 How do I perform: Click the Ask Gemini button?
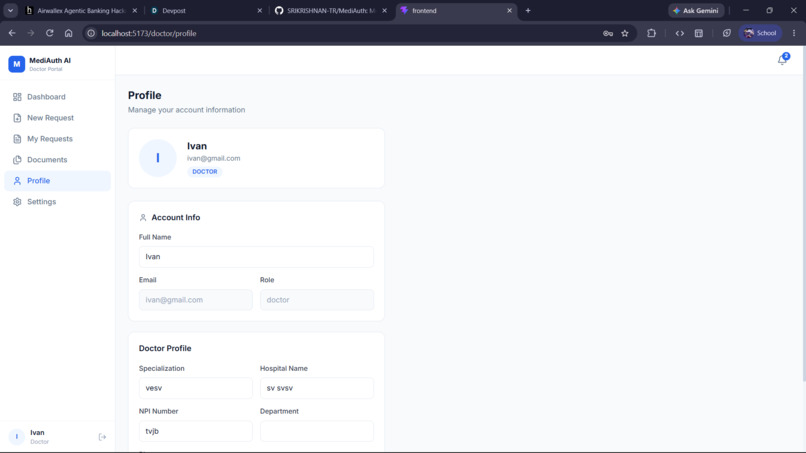click(x=696, y=10)
